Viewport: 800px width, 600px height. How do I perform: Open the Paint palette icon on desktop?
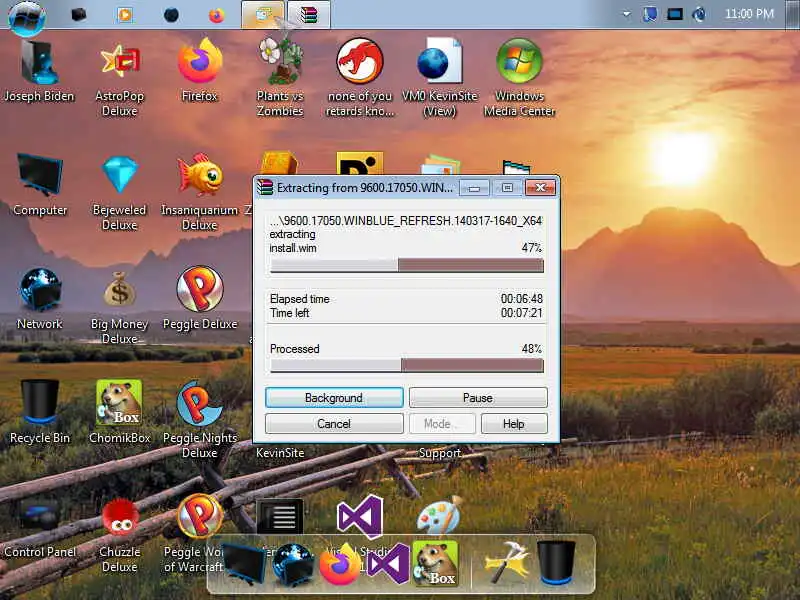click(439, 516)
